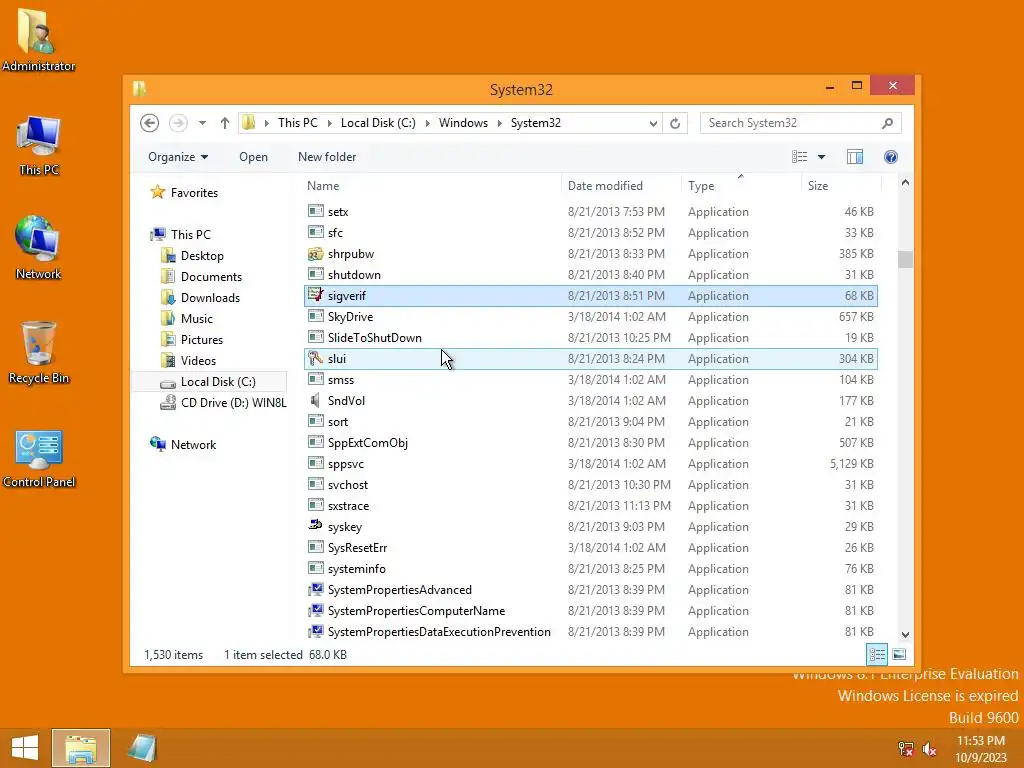Open the Start button on taskbar
1024x768 pixels.
pyautogui.click(x=25, y=748)
